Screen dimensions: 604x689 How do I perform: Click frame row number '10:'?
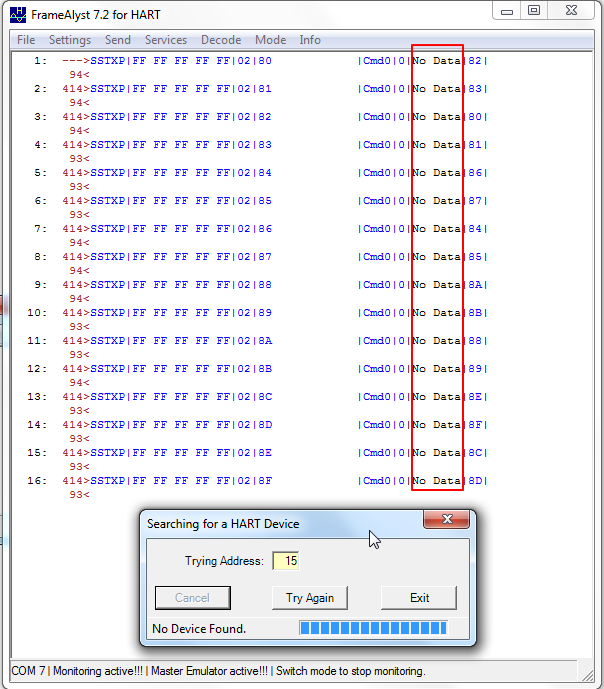pyautogui.click(x=37, y=313)
